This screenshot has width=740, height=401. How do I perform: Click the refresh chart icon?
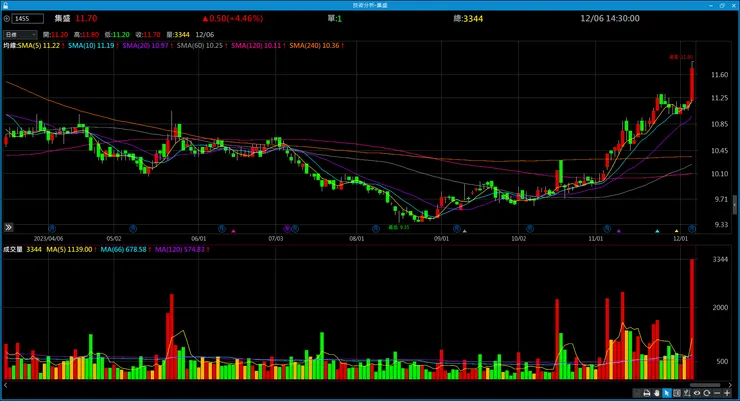(706, 393)
